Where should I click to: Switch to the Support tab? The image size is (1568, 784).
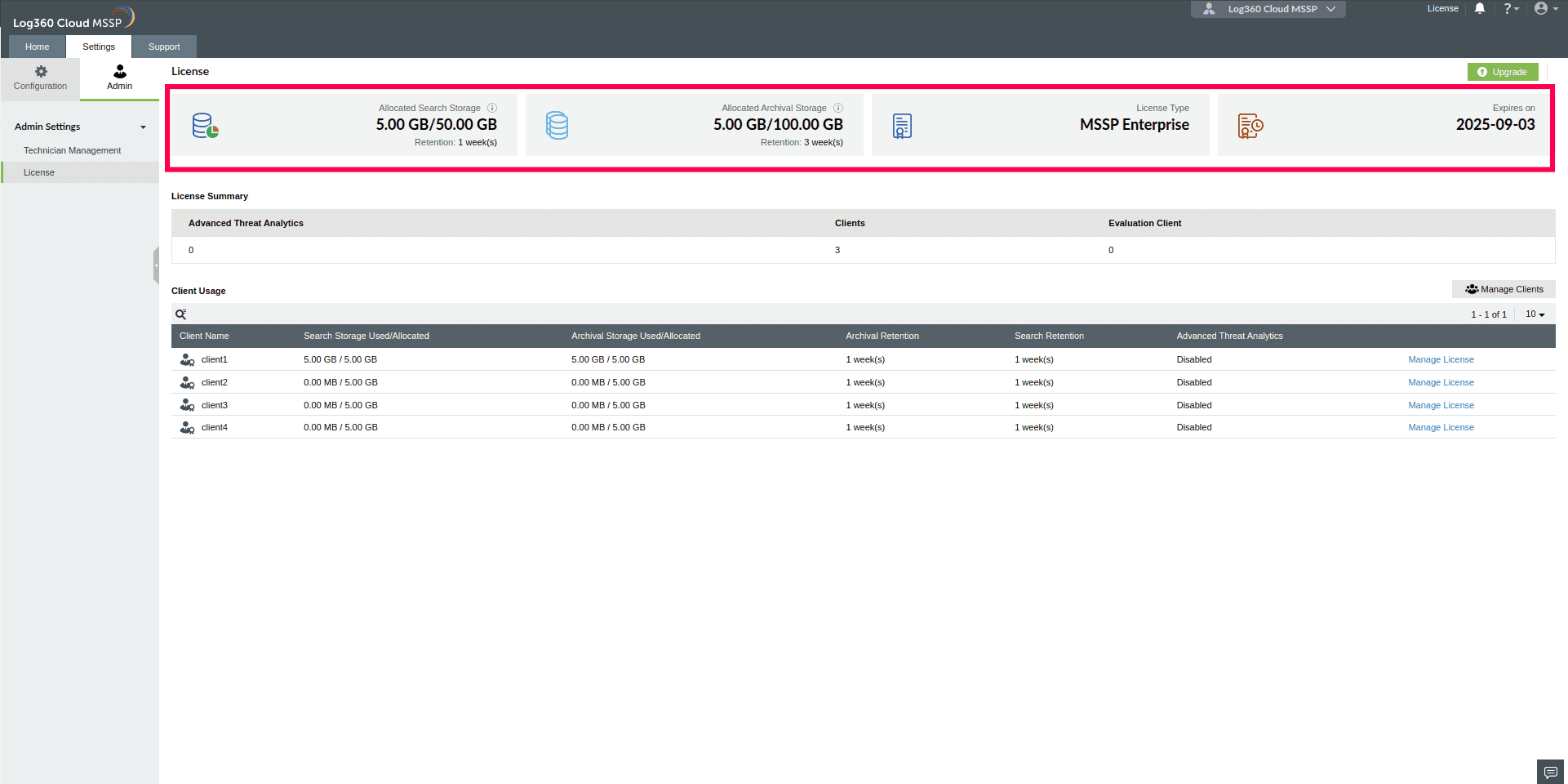(164, 47)
